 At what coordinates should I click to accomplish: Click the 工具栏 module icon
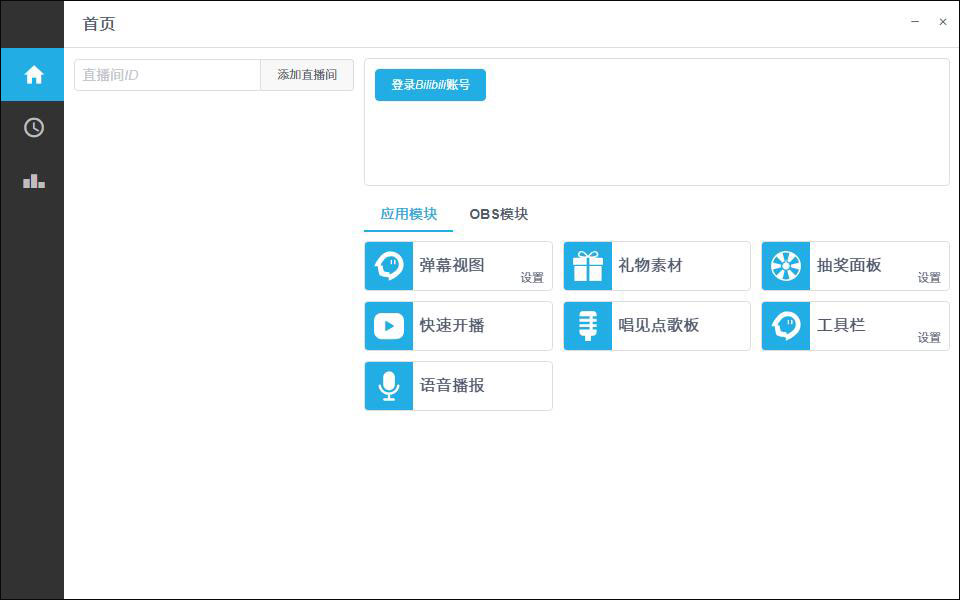(x=786, y=326)
